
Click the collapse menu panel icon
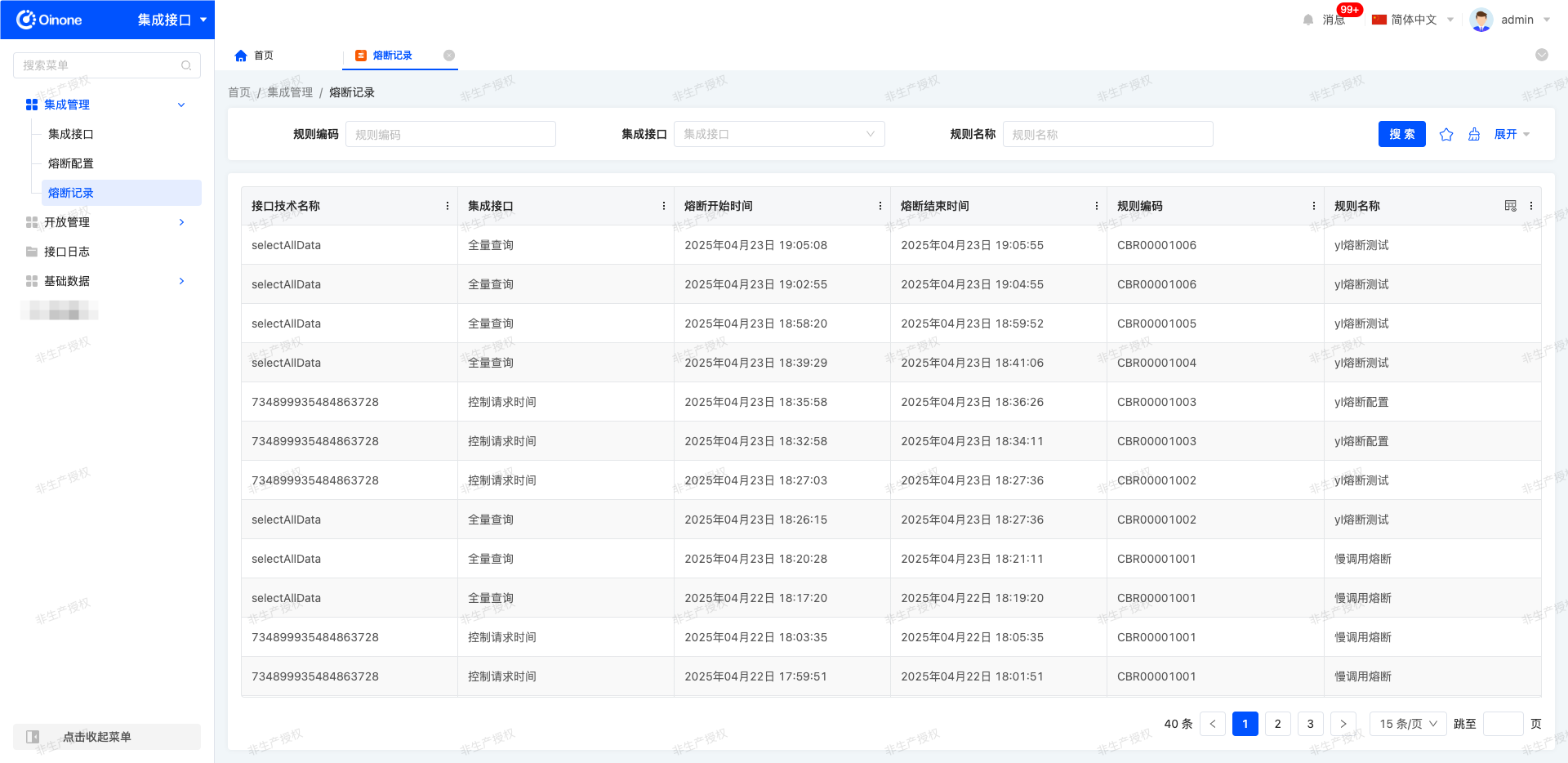pyautogui.click(x=33, y=737)
